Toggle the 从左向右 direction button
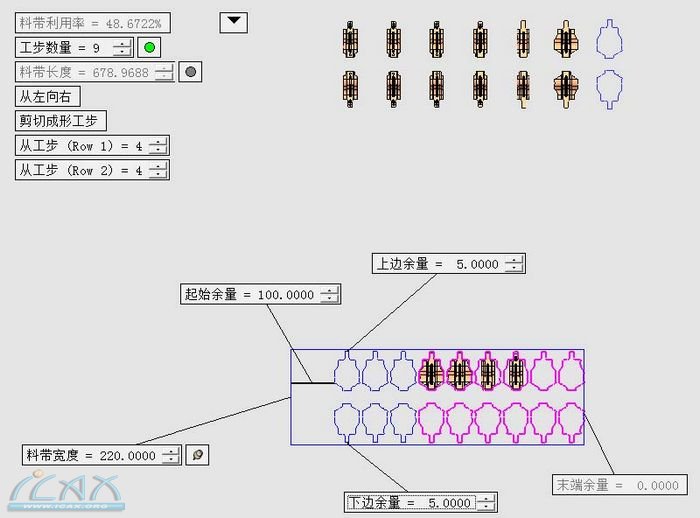Image resolution: width=700 pixels, height=518 pixels. pyautogui.click(x=48, y=96)
